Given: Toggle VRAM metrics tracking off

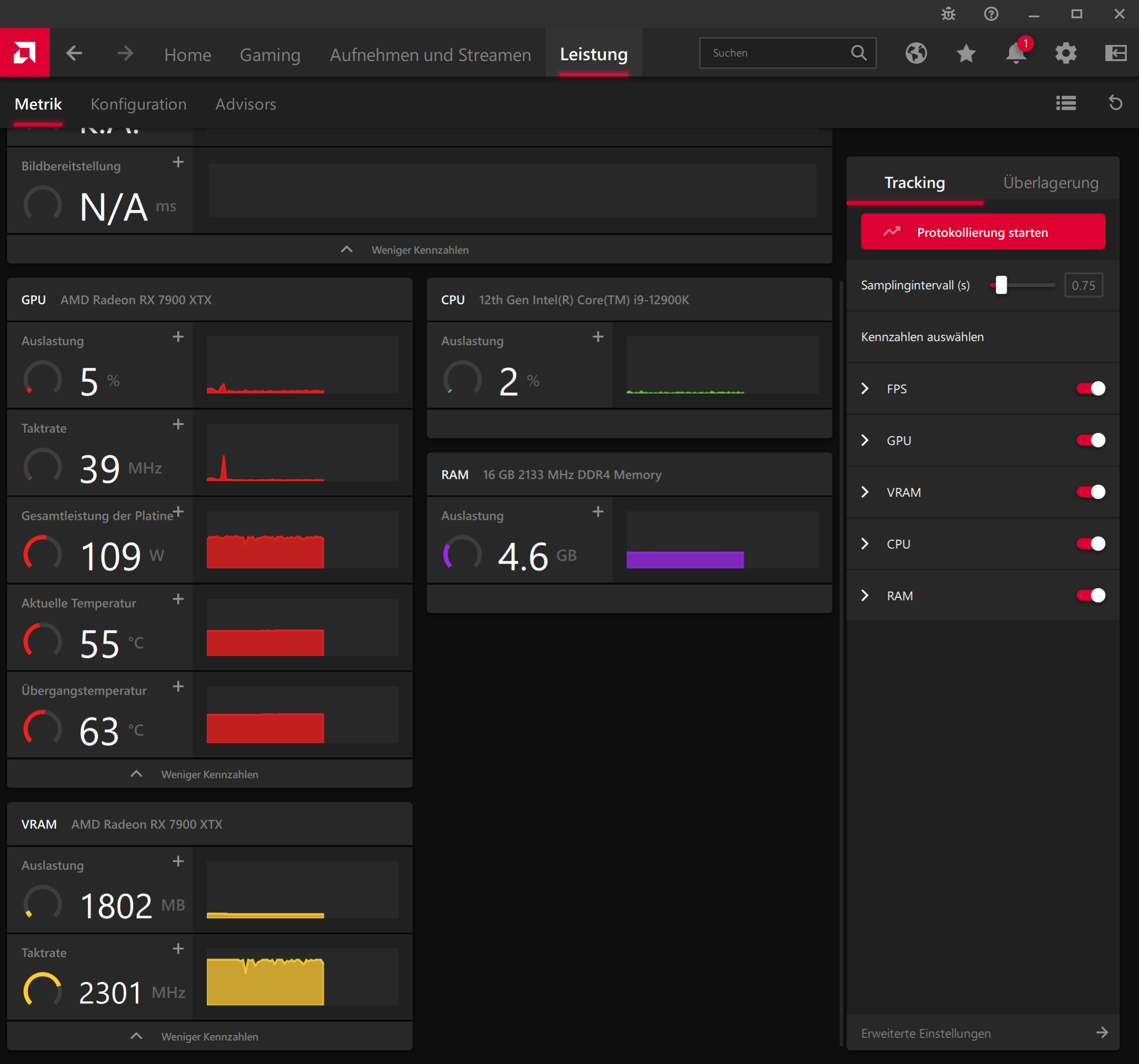Looking at the screenshot, I should click(x=1090, y=492).
